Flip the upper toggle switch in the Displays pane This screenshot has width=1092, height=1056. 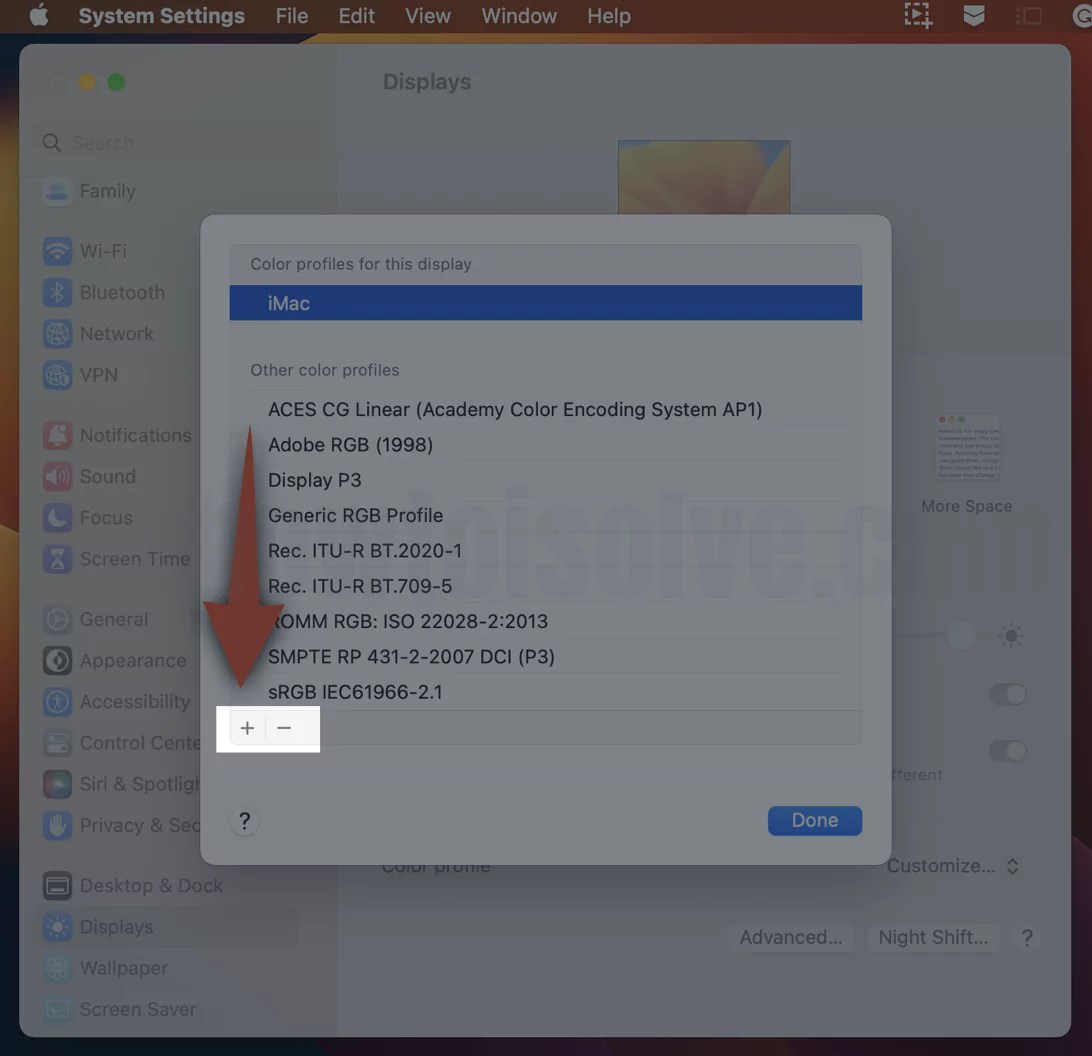[1009, 694]
